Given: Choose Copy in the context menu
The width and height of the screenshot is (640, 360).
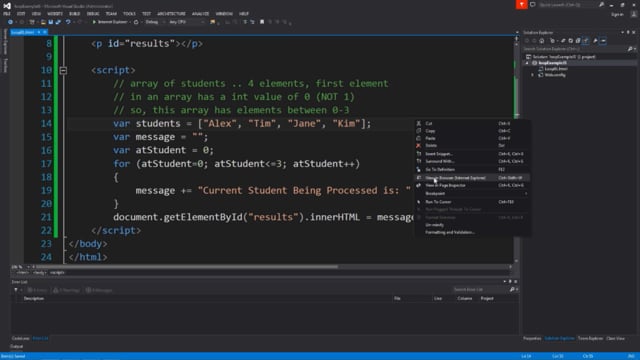Looking at the screenshot, I should (x=472, y=131).
